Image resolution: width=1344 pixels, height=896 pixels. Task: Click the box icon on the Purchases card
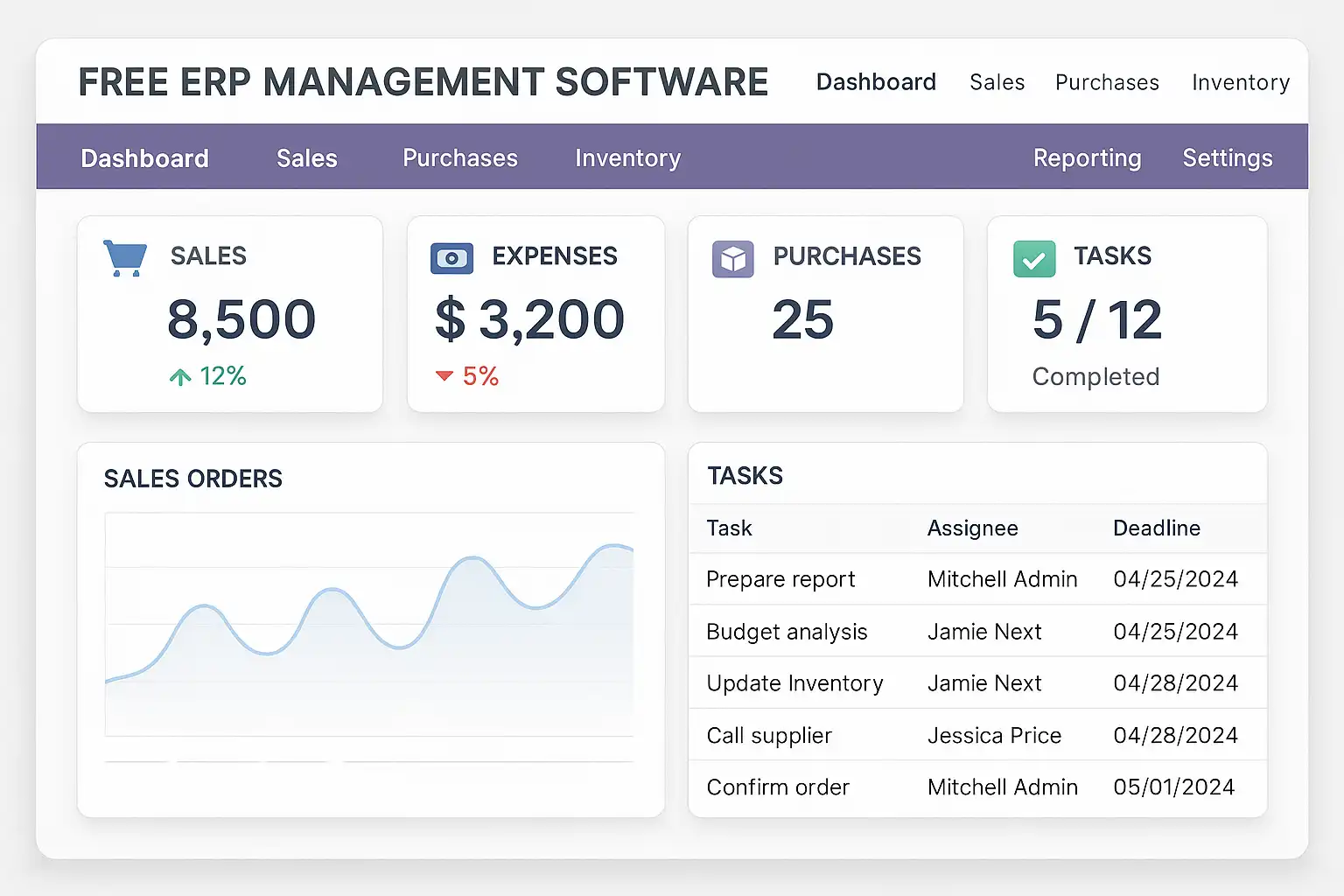point(732,259)
